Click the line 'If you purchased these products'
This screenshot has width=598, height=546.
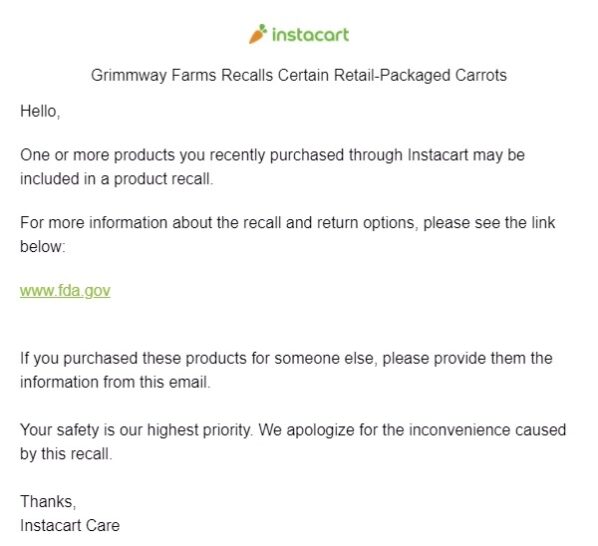coord(286,358)
